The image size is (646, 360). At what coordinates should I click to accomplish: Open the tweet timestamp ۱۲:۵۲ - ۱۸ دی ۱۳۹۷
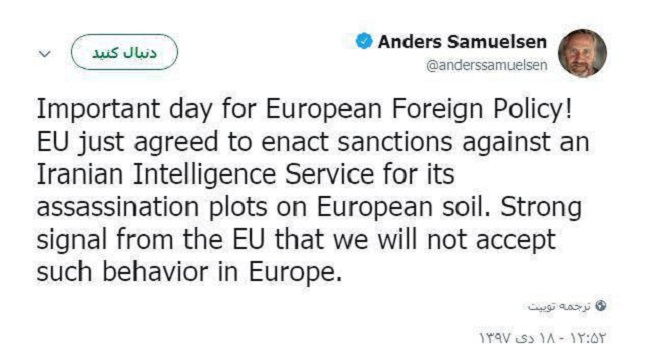pyautogui.click(x=543, y=338)
